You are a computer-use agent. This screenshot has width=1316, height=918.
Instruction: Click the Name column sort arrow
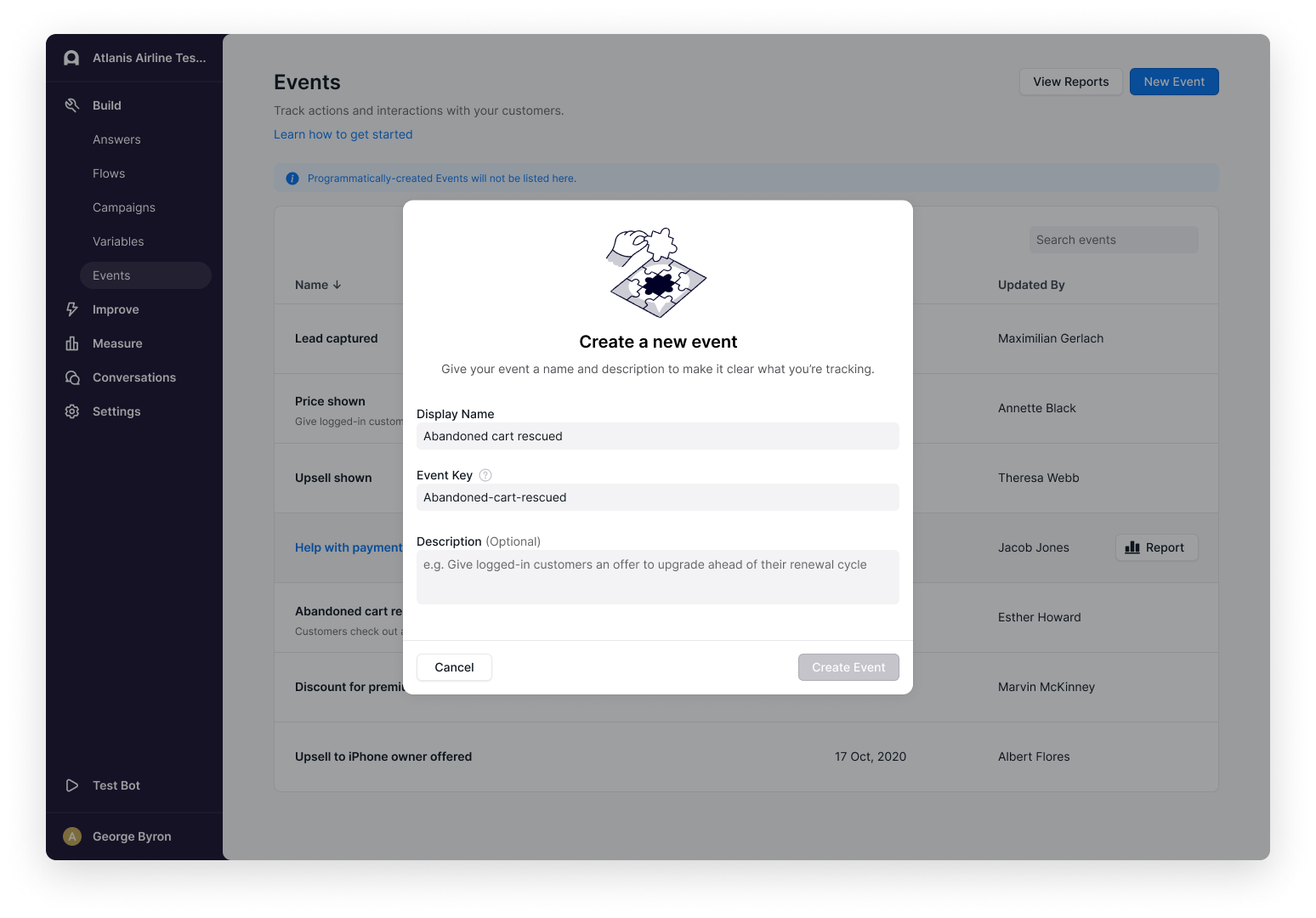pyautogui.click(x=338, y=285)
